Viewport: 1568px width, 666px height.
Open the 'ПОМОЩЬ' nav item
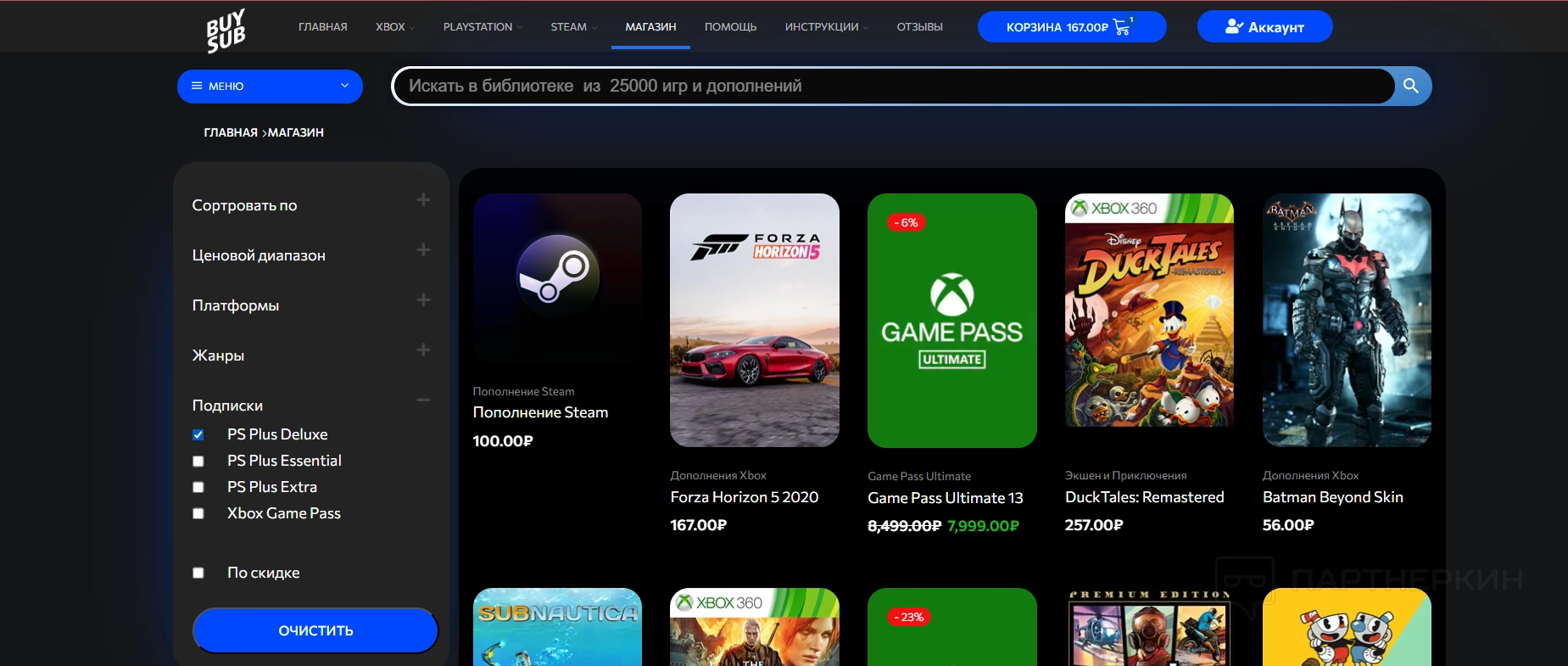click(730, 27)
